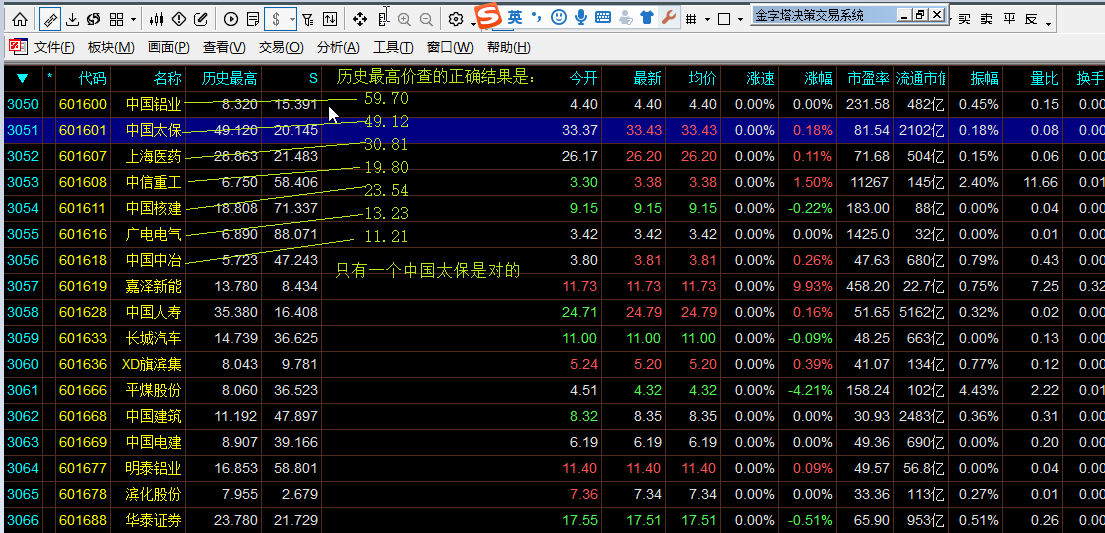Open the 帮助(H) menu

tap(509, 47)
